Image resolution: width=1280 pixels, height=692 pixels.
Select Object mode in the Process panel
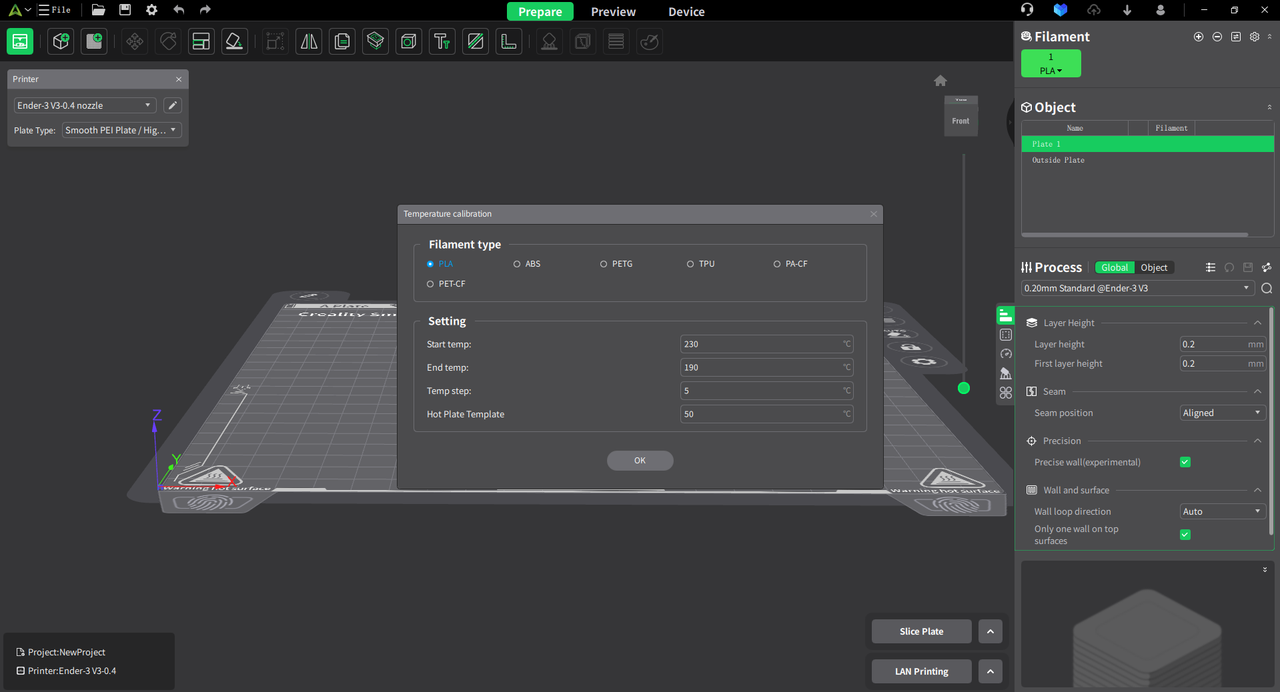(x=1154, y=267)
